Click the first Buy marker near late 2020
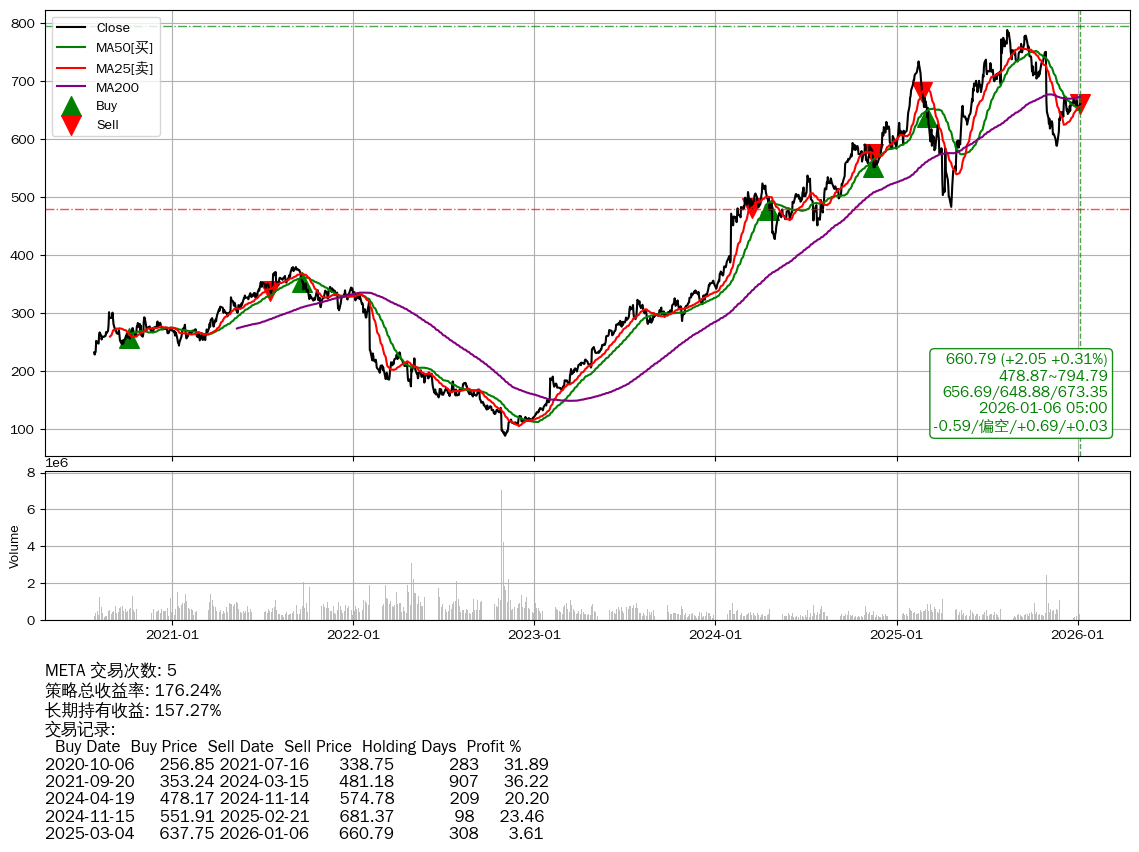This screenshot has height=852, width=1139. point(129,339)
